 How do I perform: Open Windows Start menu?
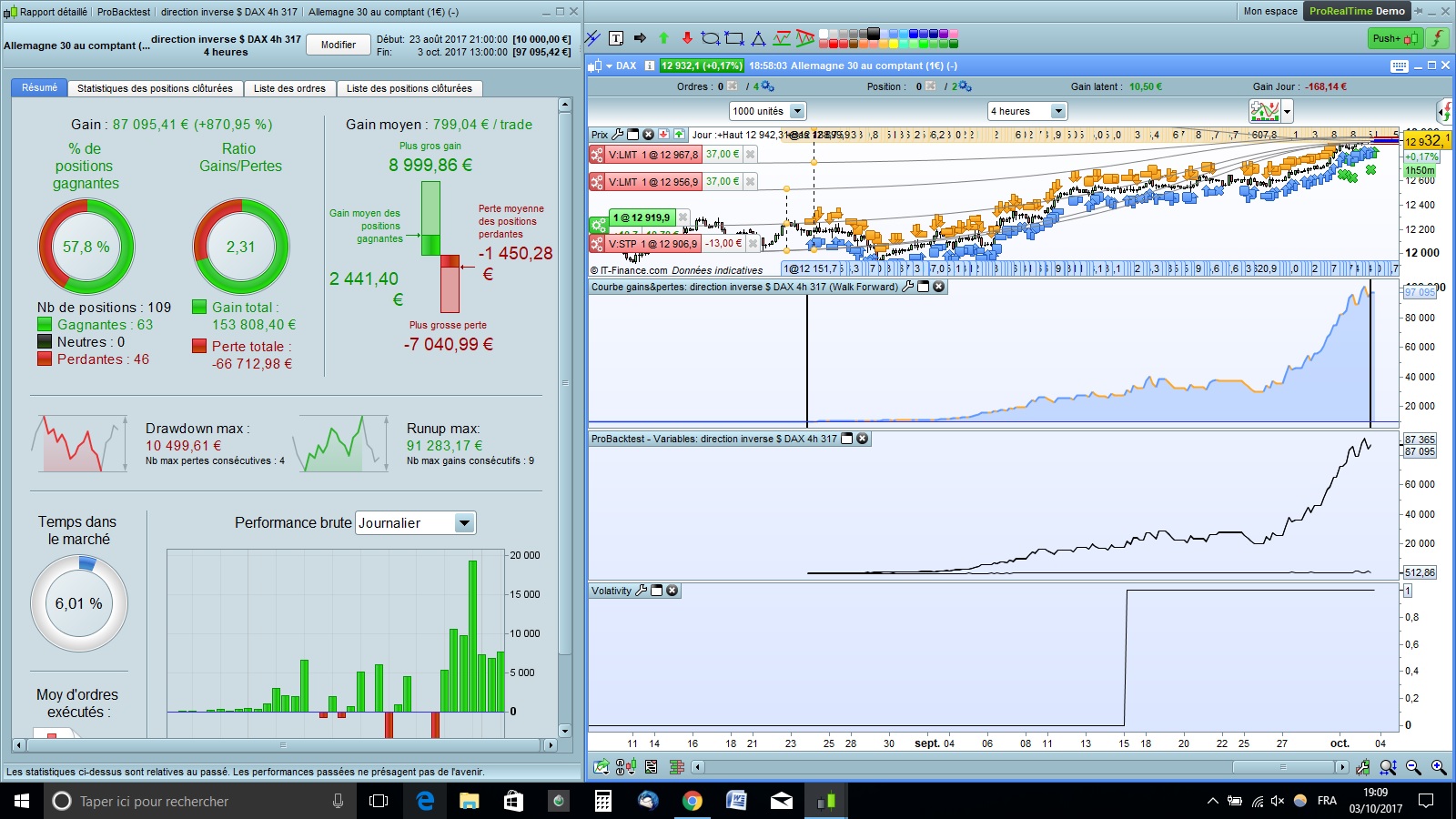tap(22, 801)
